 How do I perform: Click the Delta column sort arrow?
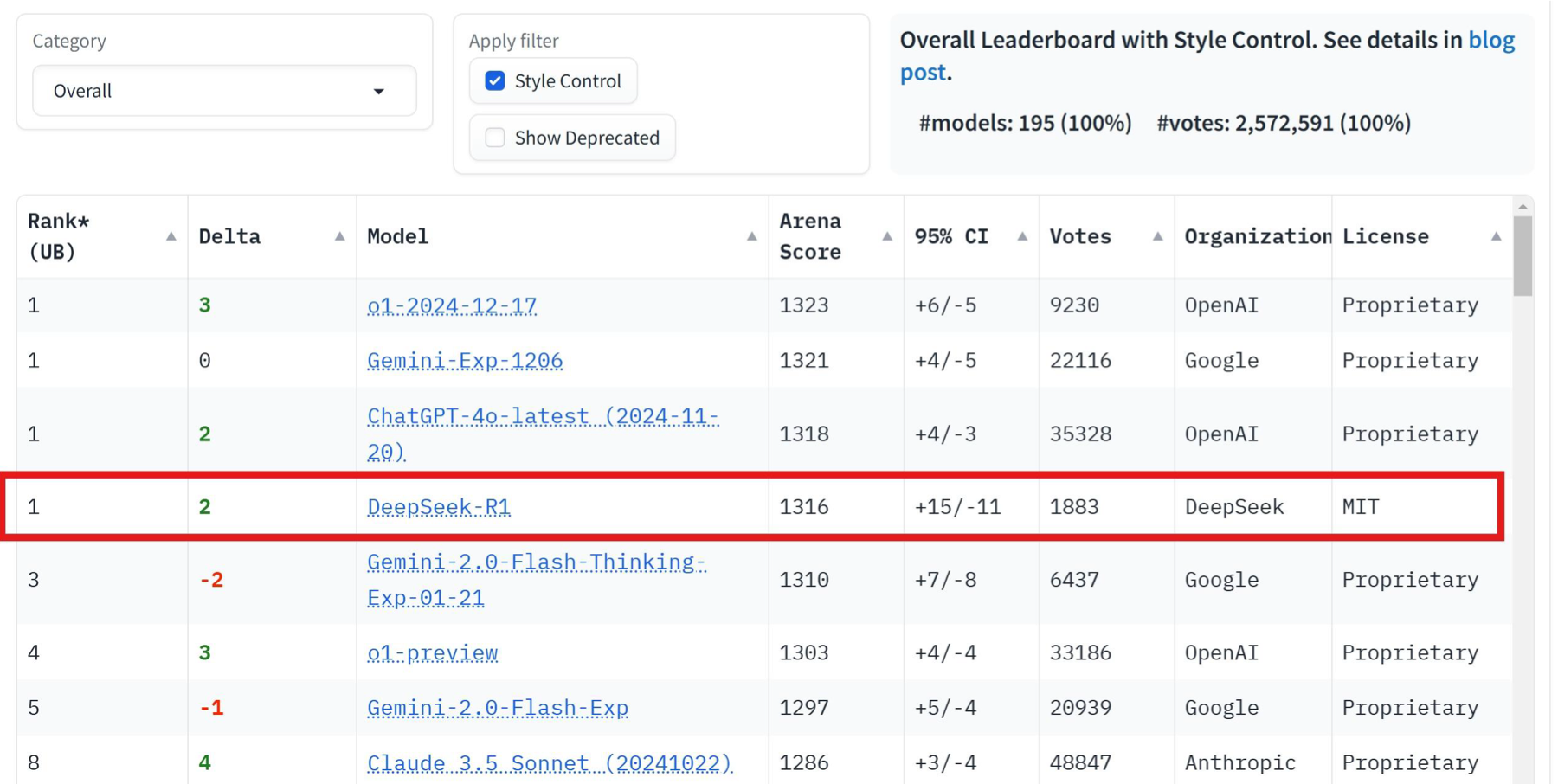339,236
